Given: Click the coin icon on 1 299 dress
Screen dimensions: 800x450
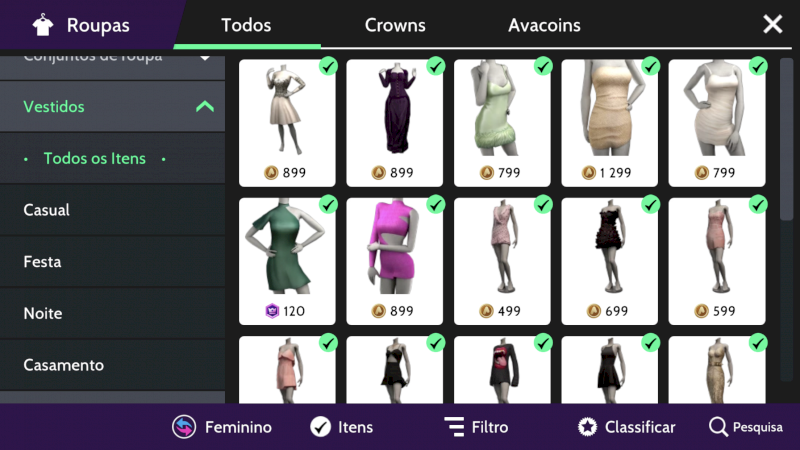Looking at the screenshot, I should point(589,173).
